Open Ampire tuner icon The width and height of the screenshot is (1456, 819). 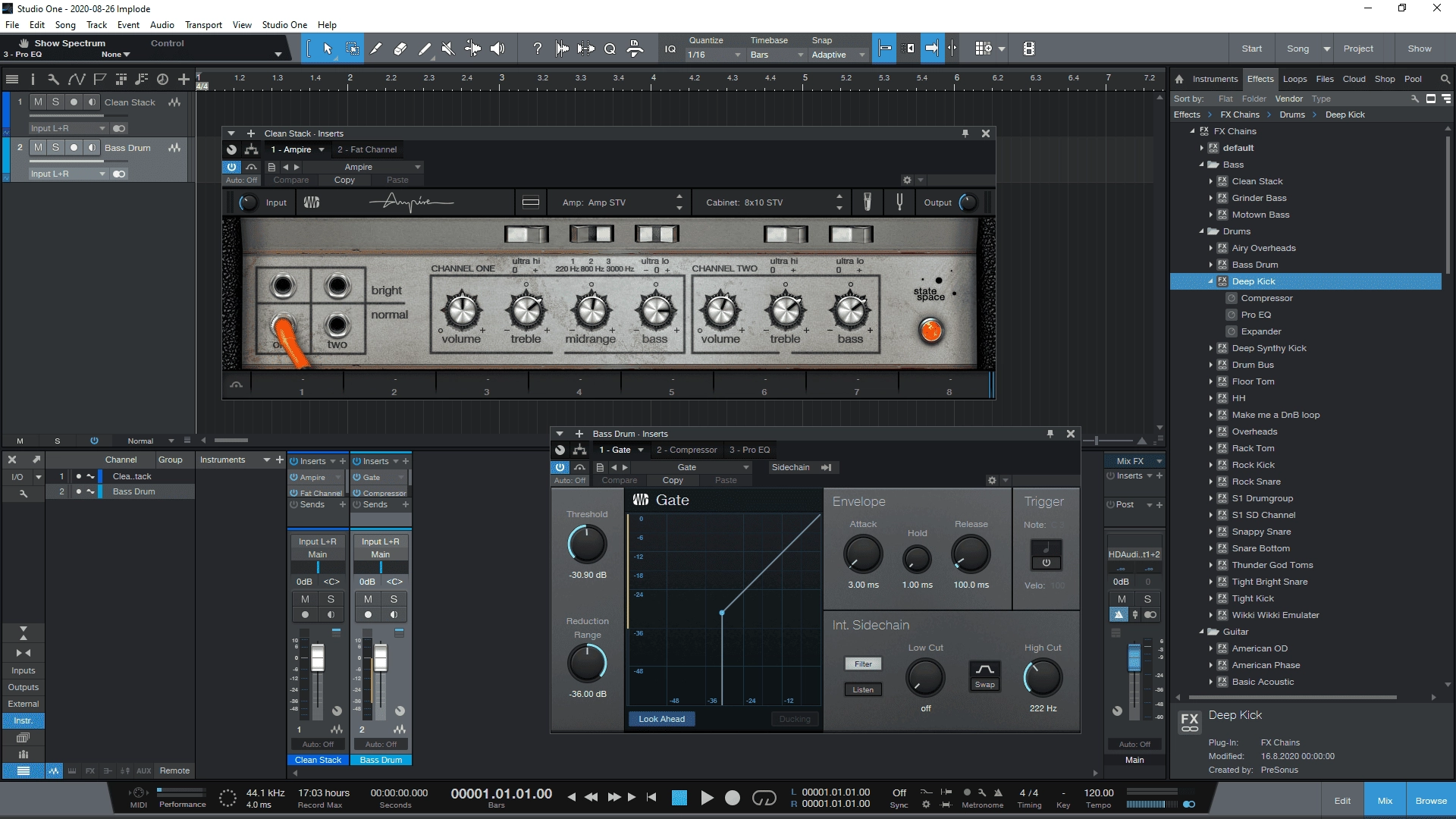tap(899, 202)
